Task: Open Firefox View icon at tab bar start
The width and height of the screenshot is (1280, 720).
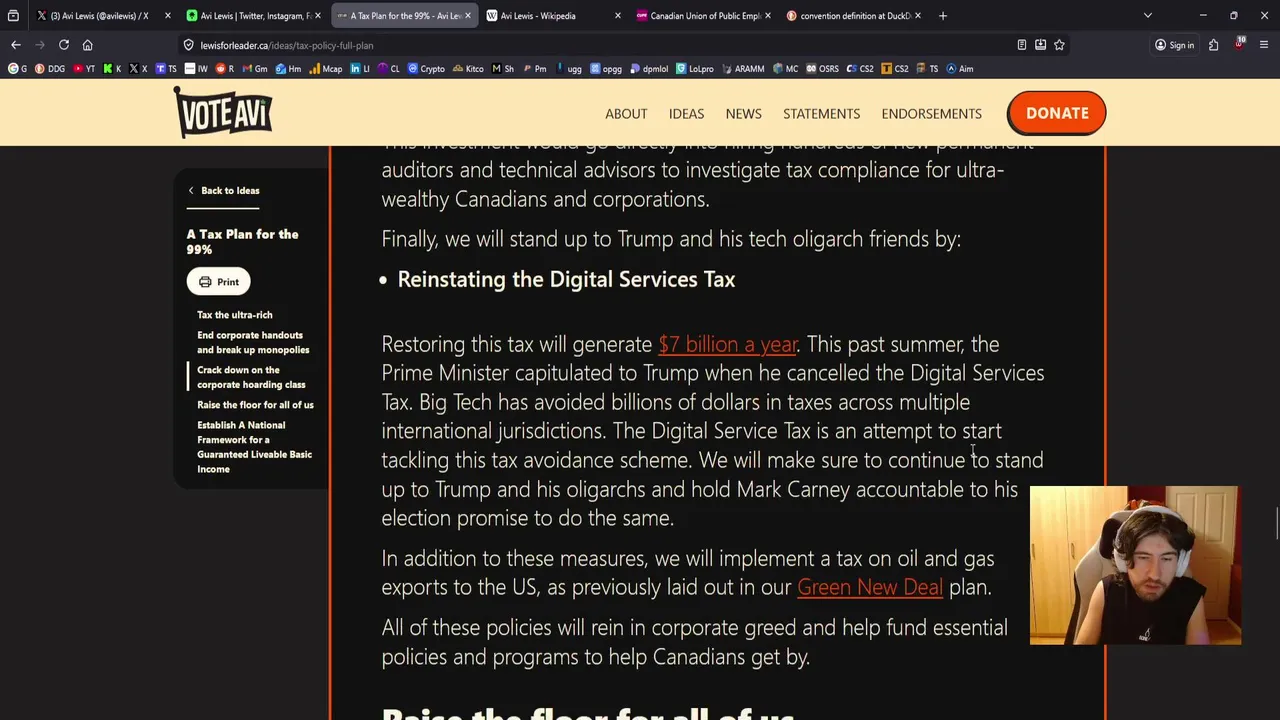Action: click(x=13, y=16)
